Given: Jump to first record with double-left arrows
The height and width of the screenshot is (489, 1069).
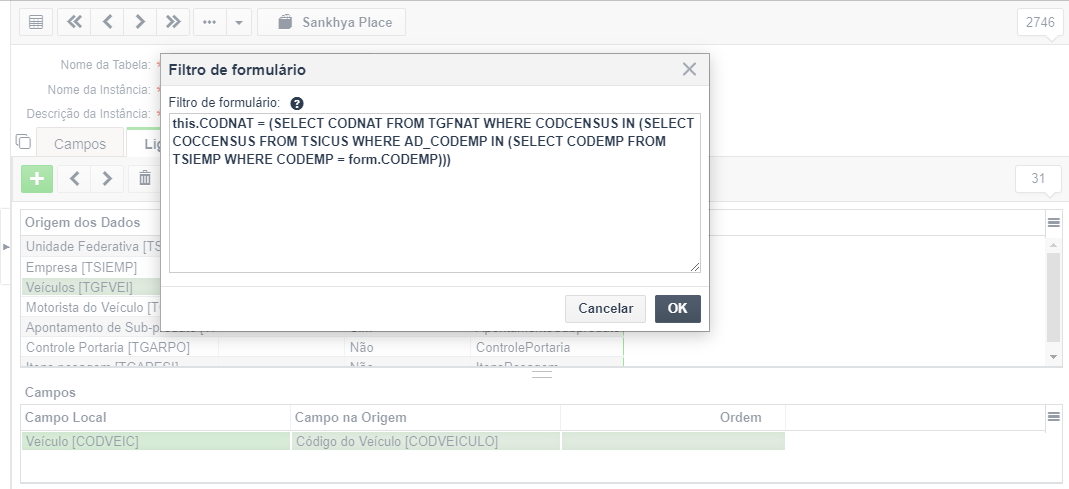Looking at the screenshot, I should click(74, 22).
